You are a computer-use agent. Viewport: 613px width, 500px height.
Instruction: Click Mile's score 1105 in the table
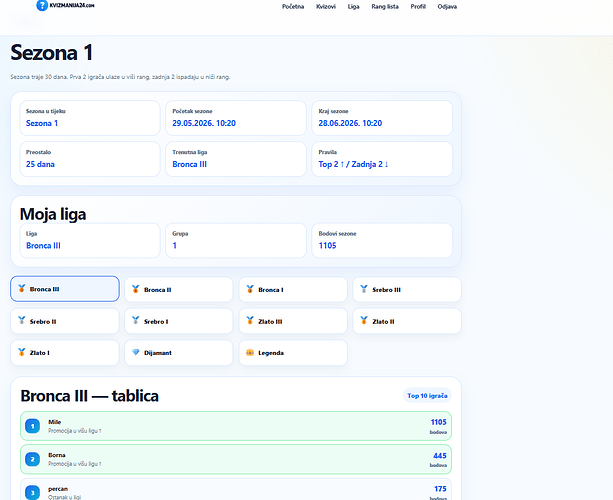[x=438, y=422]
